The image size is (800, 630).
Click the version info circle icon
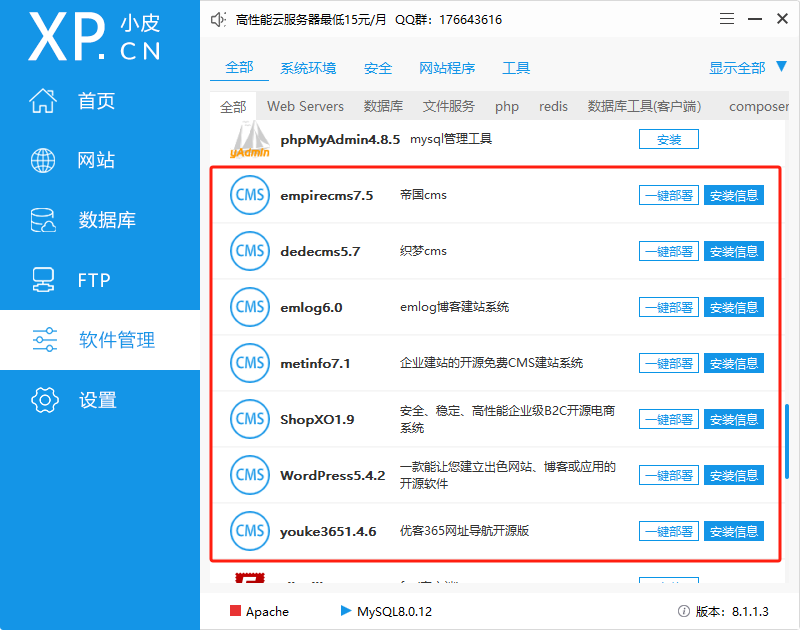pos(684,611)
